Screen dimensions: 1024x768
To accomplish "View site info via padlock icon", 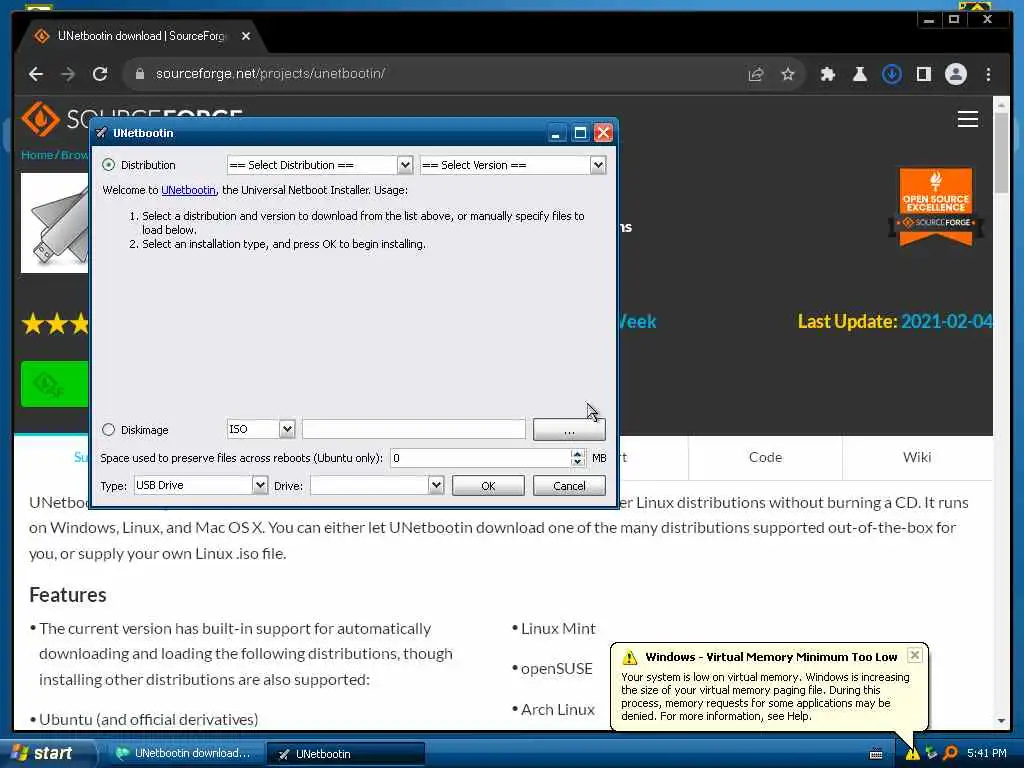I will [x=139, y=74].
